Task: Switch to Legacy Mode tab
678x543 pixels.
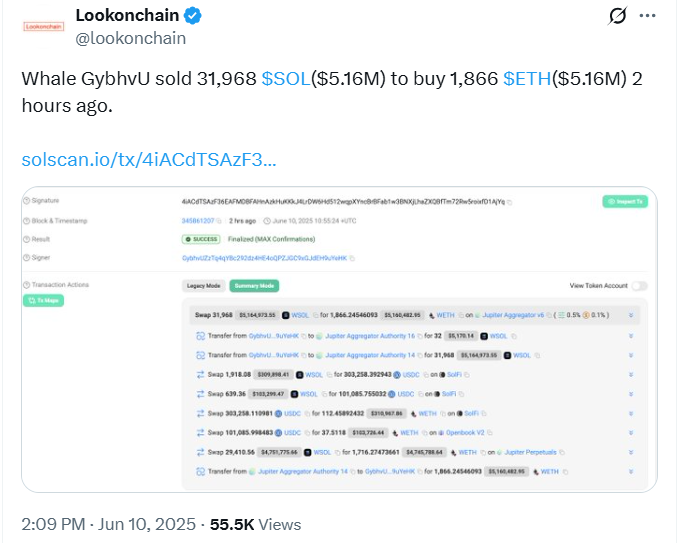Action: coord(203,286)
